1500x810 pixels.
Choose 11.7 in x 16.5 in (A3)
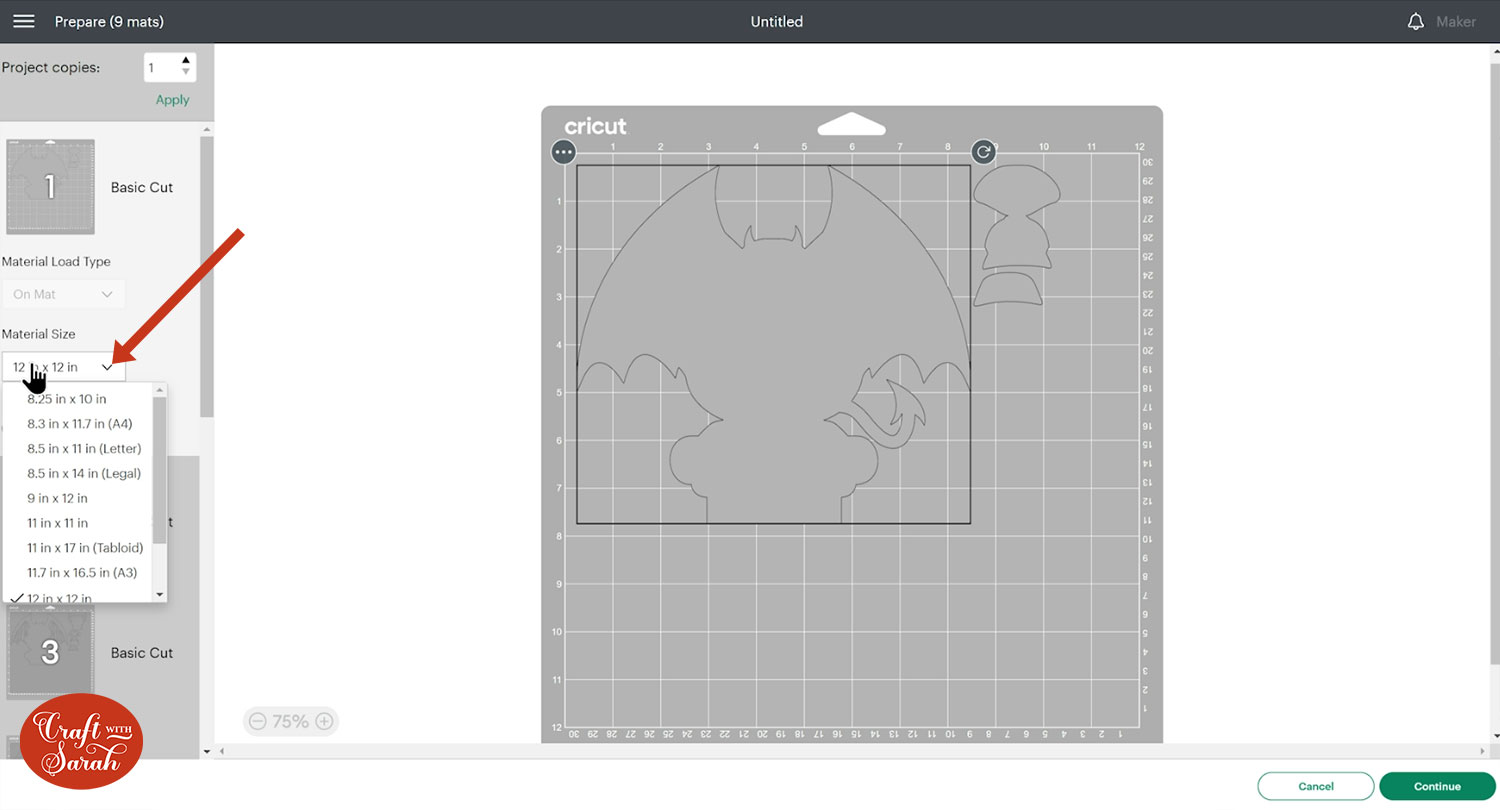coord(82,573)
